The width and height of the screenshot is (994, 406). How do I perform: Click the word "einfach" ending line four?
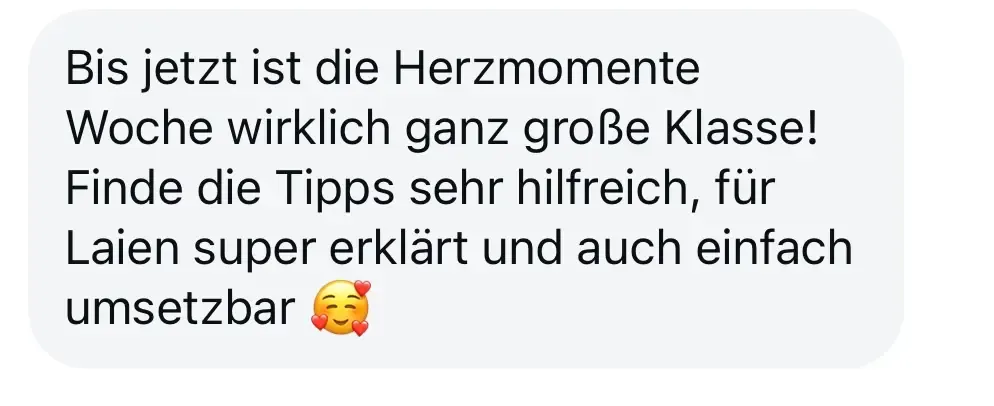click(774, 249)
